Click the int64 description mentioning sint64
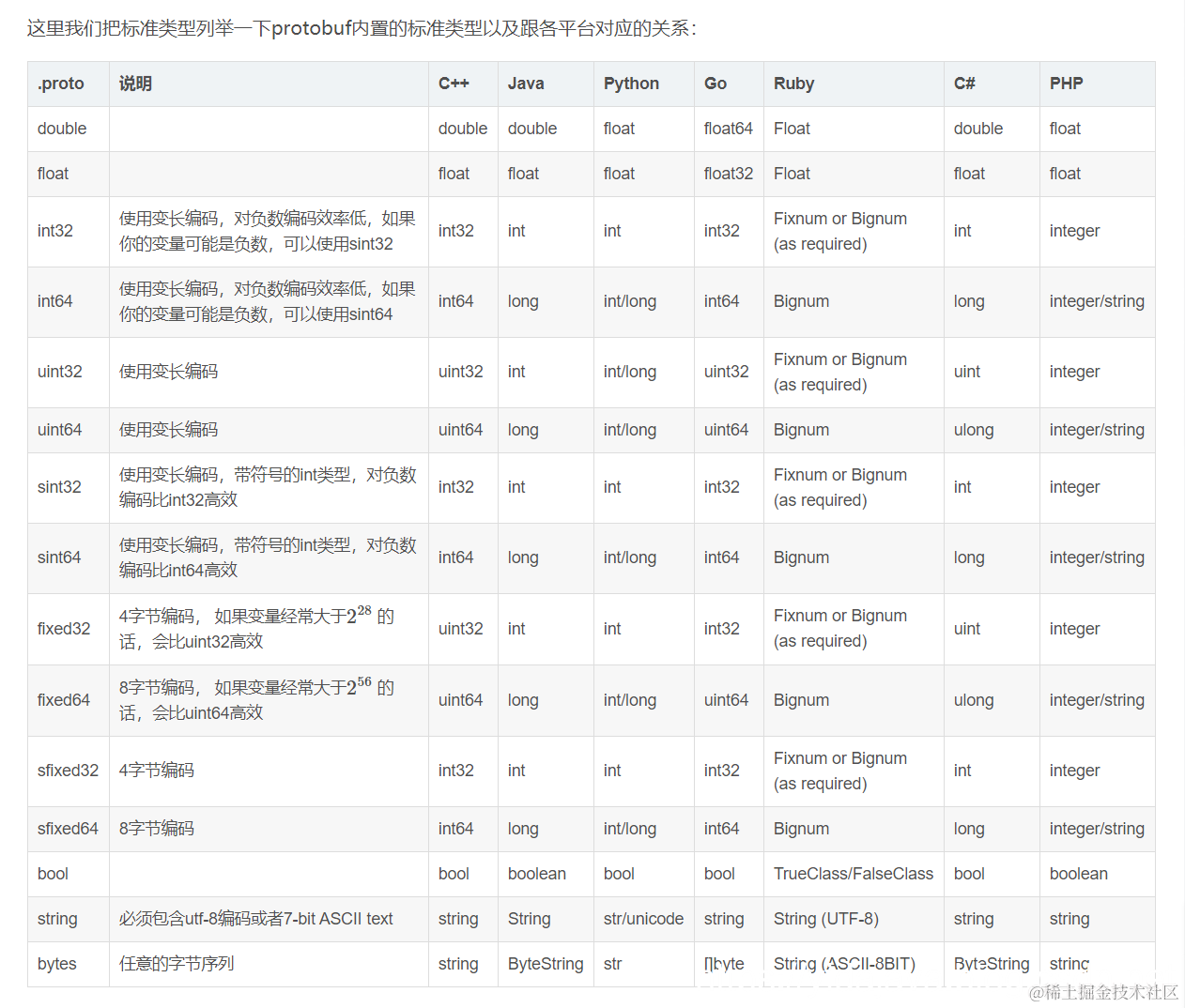The height and width of the screenshot is (1008, 1185). coord(268,301)
